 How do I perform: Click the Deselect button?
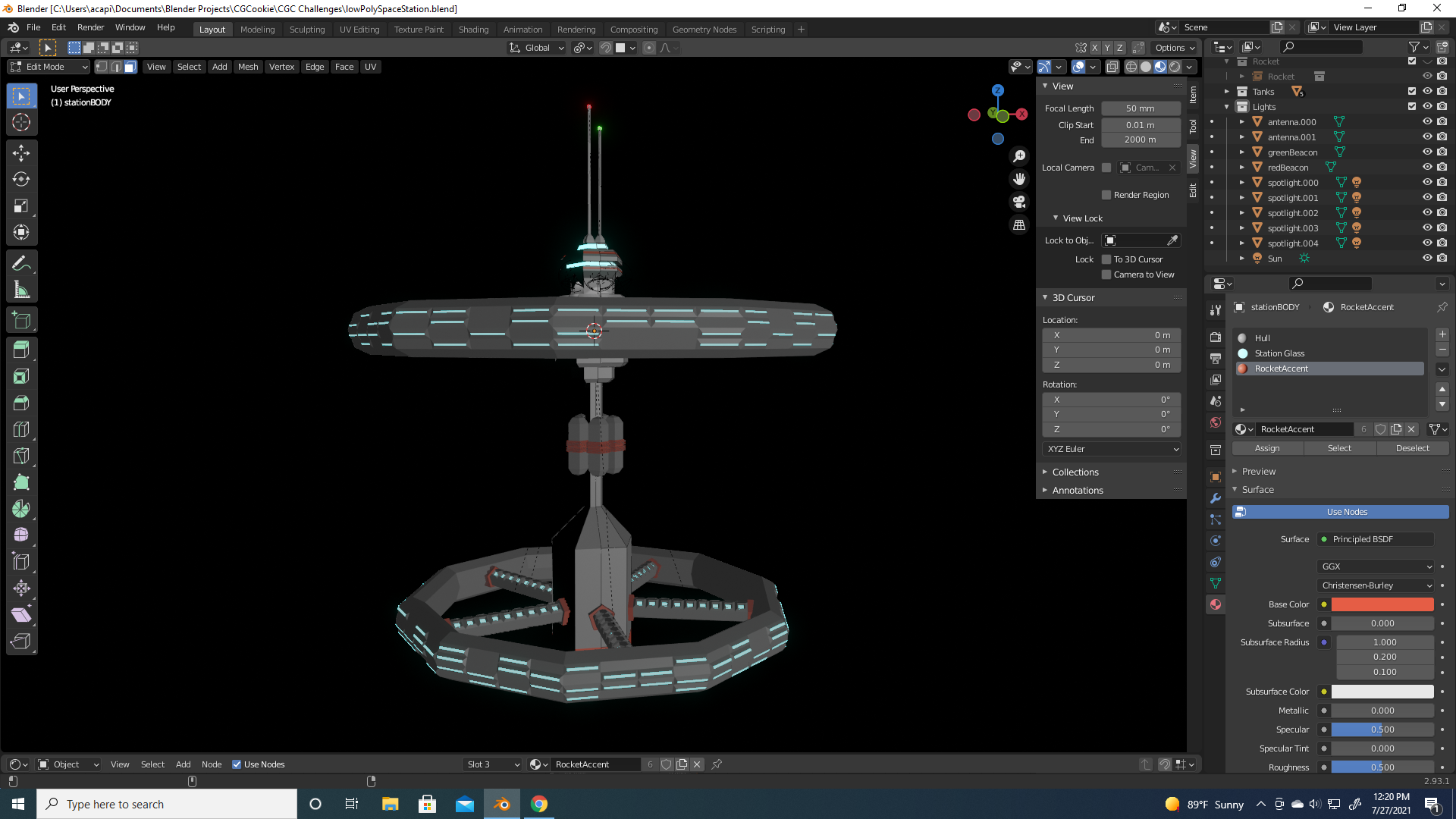1412,448
